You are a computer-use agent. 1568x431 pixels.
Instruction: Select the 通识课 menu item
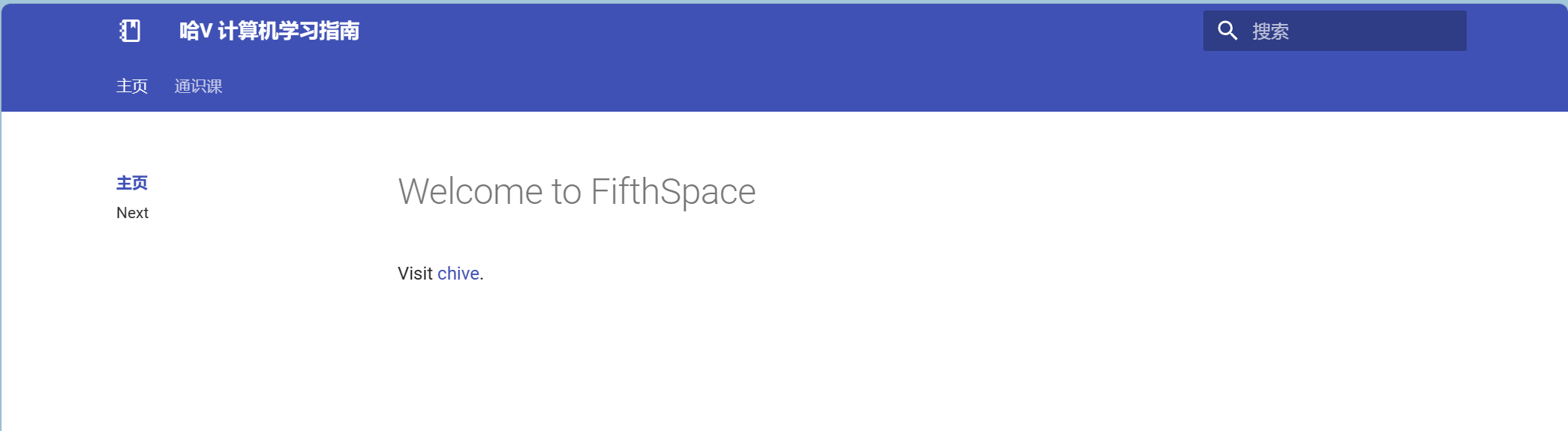pyautogui.click(x=198, y=86)
